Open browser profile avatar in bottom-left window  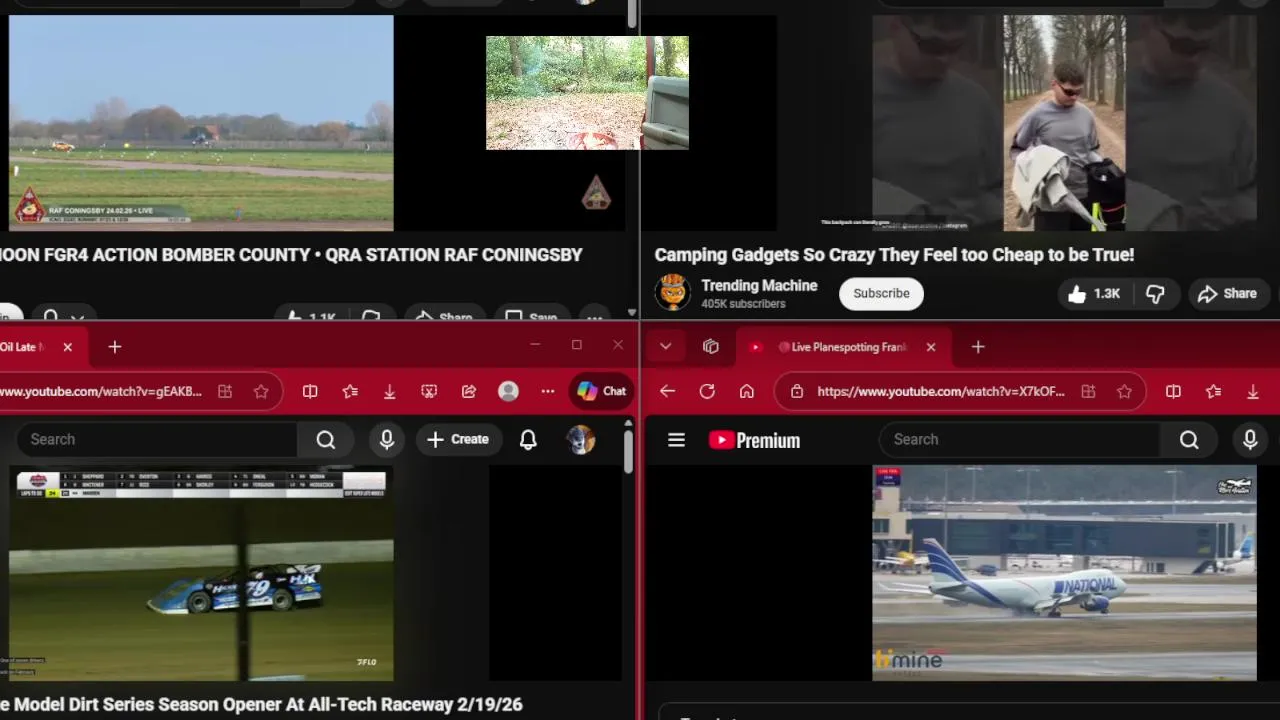(x=508, y=392)
